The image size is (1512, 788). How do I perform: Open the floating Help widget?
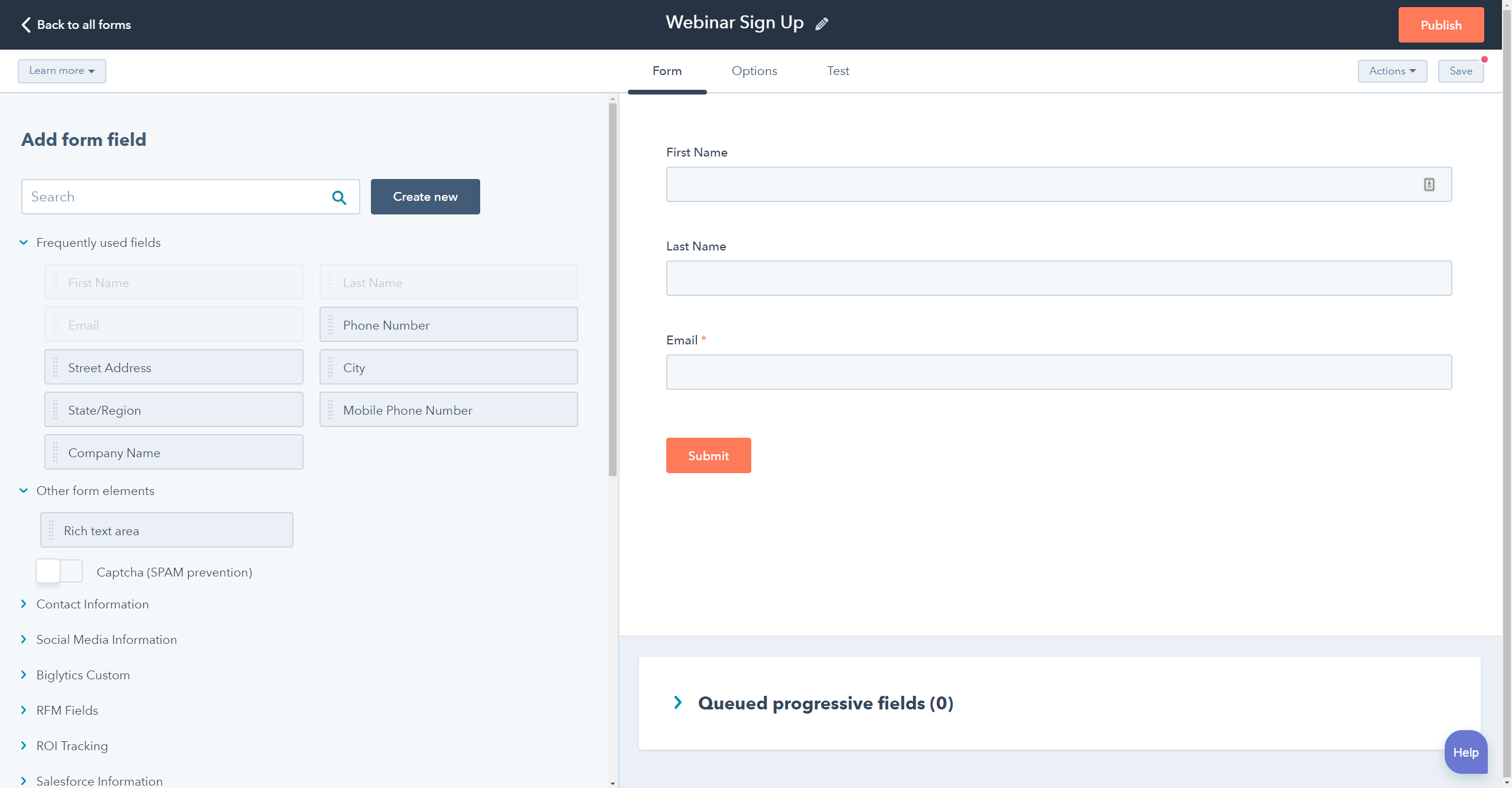point(1465,751)
